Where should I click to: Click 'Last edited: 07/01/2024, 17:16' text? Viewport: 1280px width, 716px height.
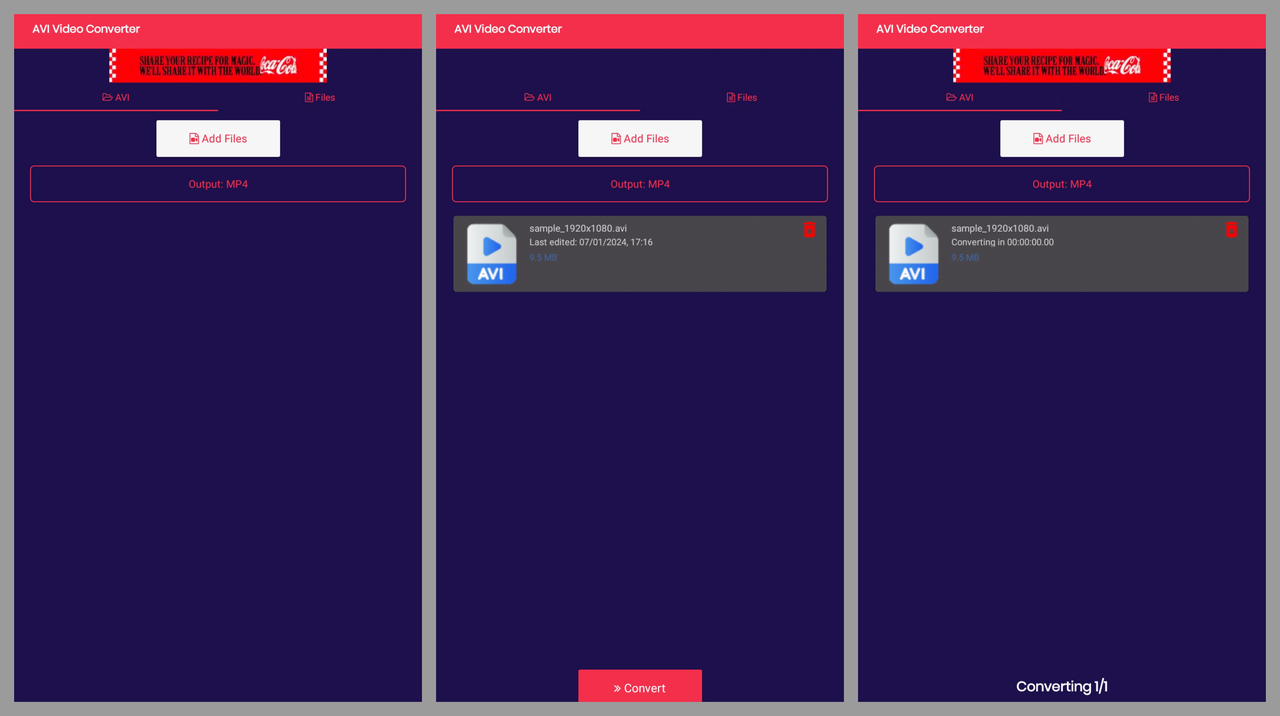pyautogui.click(x=591, y=242)
